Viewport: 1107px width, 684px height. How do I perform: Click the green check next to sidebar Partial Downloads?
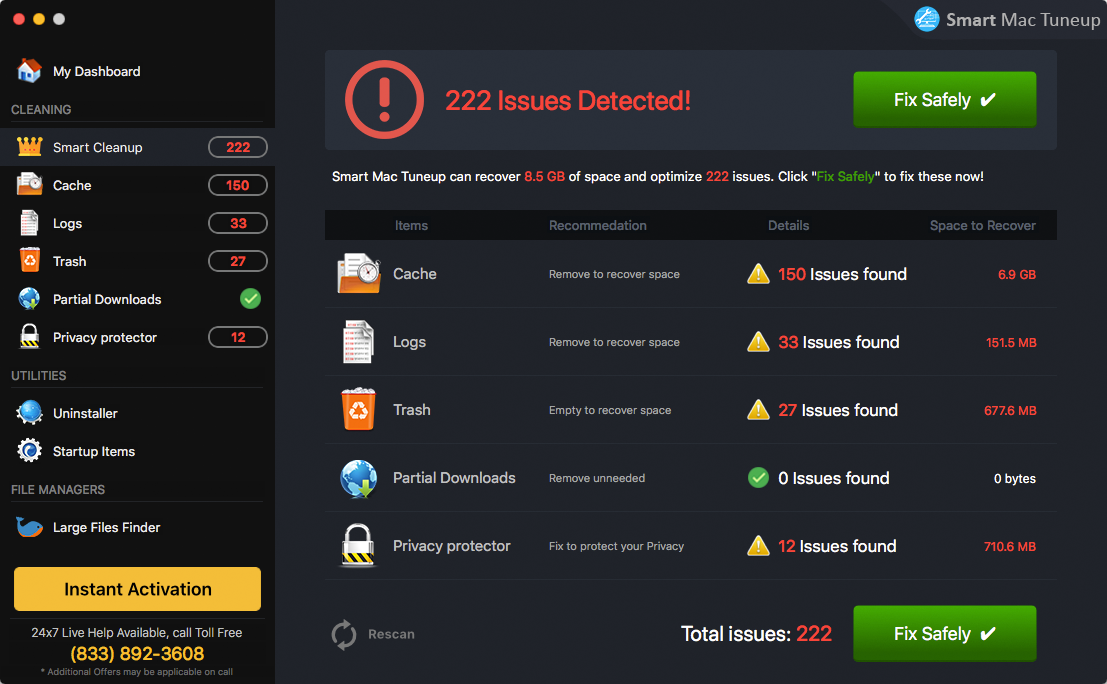250,299
